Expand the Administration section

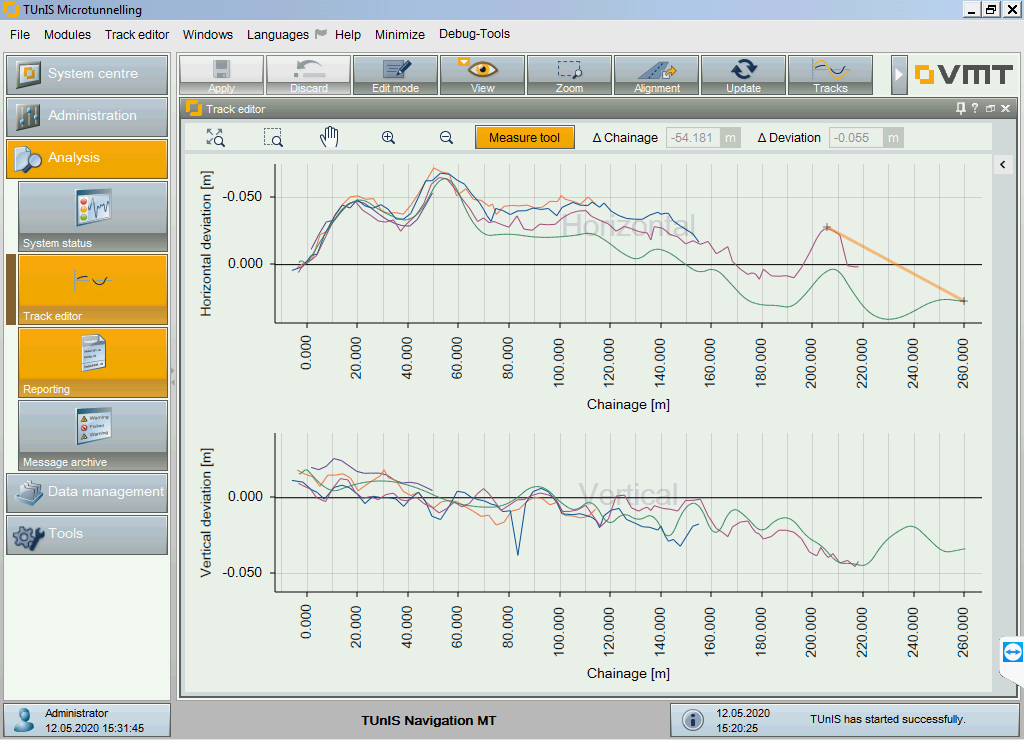click(87, 116)
